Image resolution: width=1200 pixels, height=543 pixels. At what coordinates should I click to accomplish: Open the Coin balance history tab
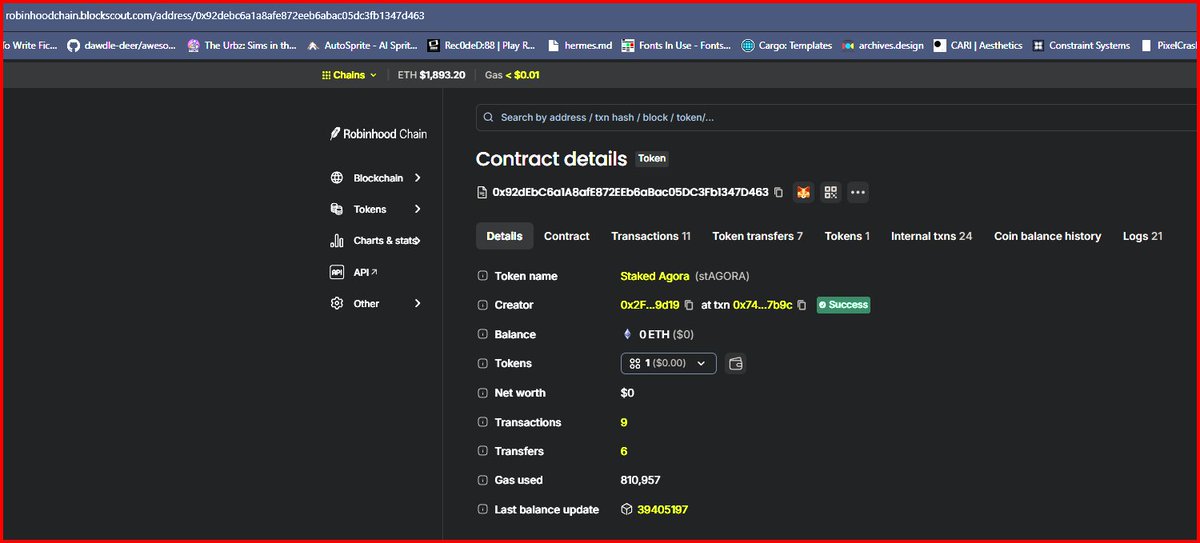click(1047, 236)
